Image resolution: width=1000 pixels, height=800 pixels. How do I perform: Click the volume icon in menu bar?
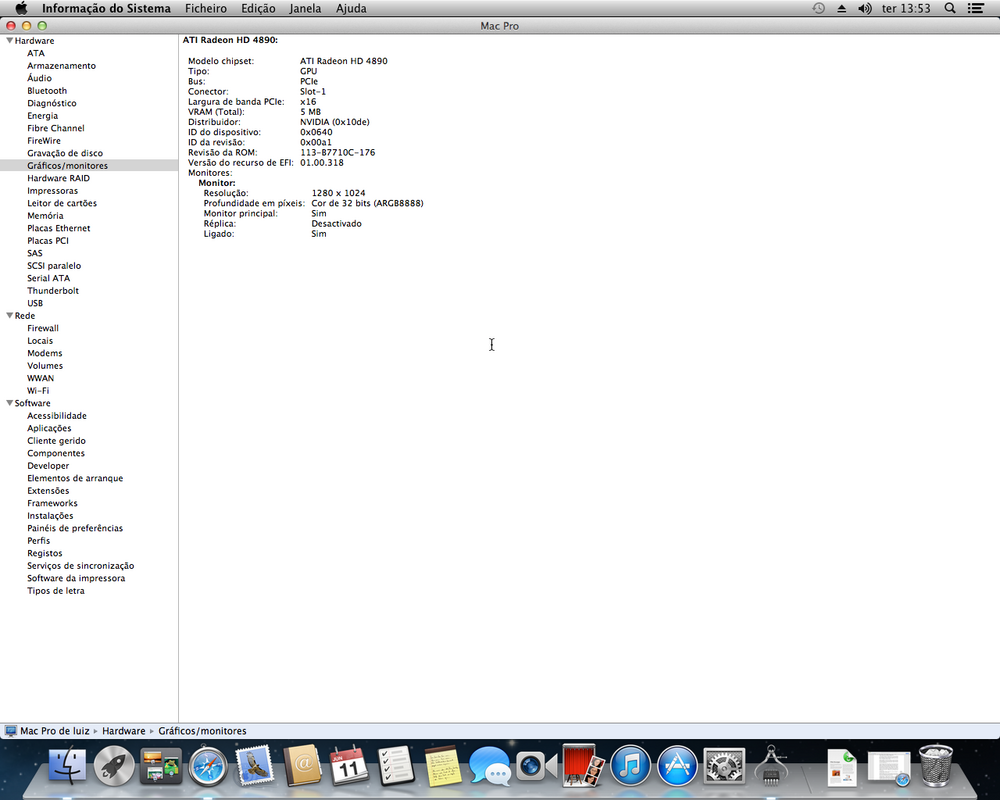tap(865, 8)
